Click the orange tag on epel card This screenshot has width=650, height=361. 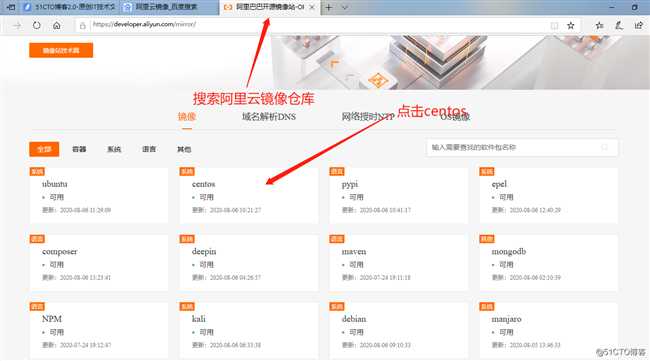(x=487, y=172)
